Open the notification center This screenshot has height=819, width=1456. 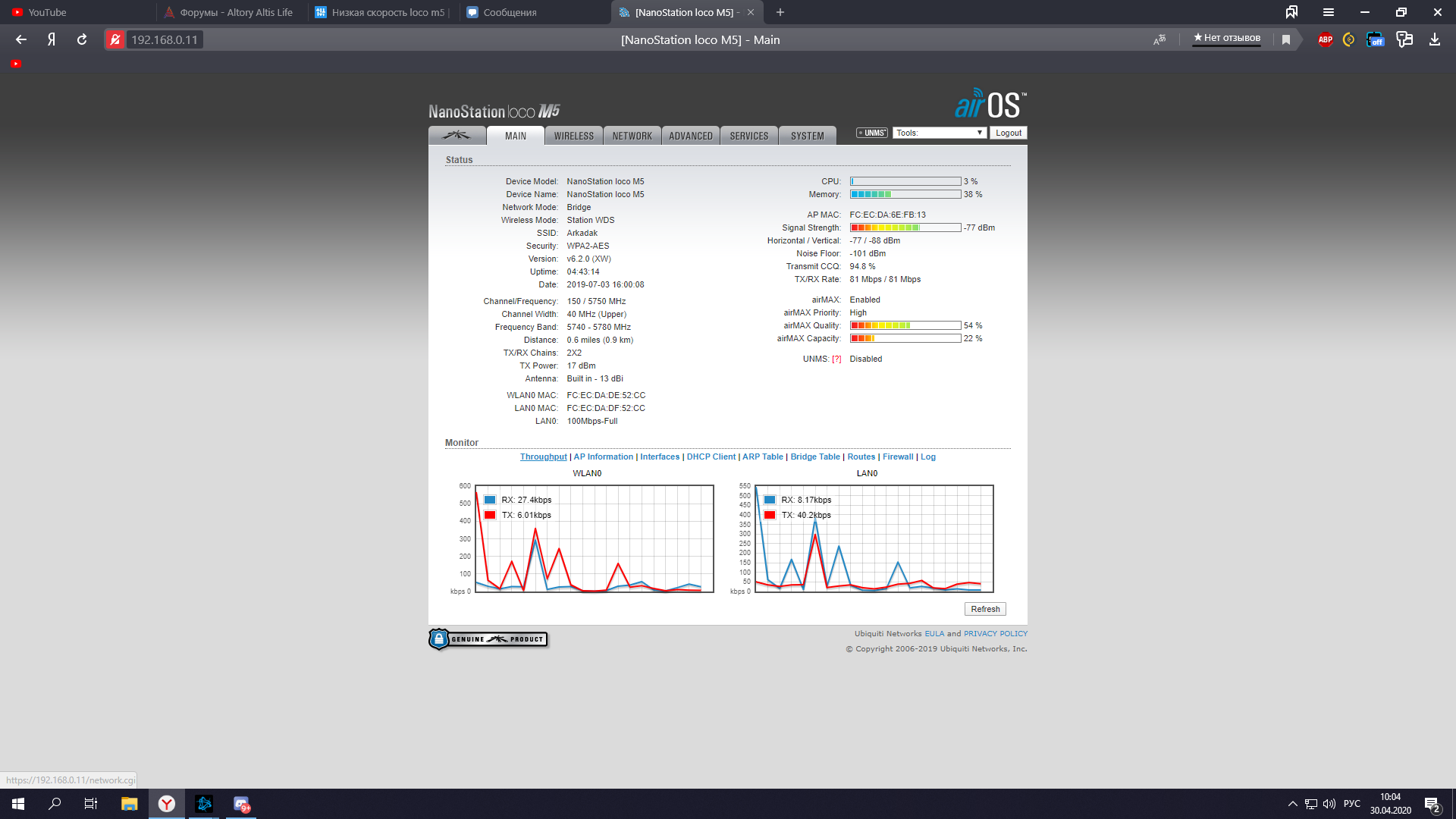(x=1432, y=804)
